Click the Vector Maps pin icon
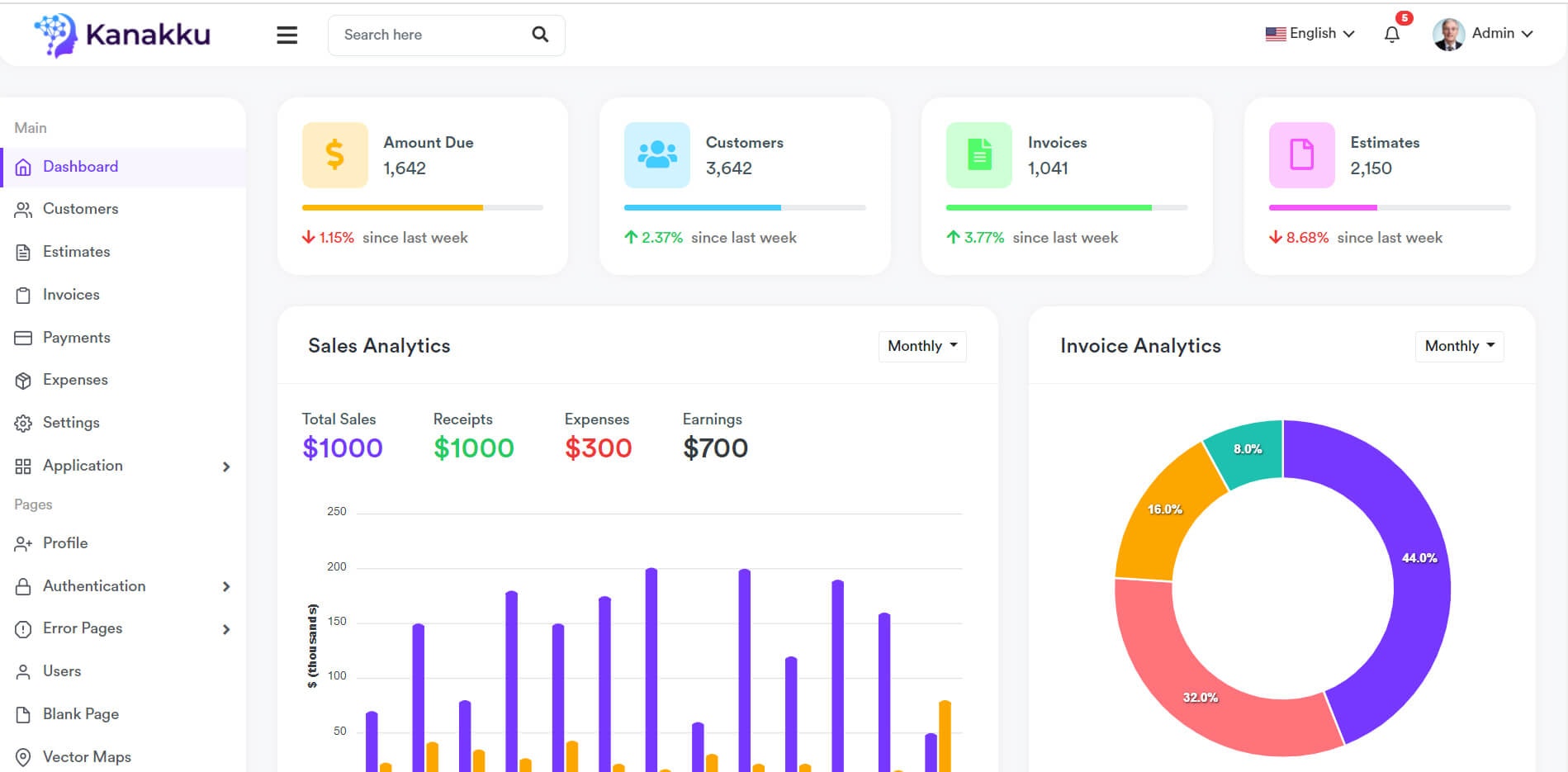 point(23,757)
